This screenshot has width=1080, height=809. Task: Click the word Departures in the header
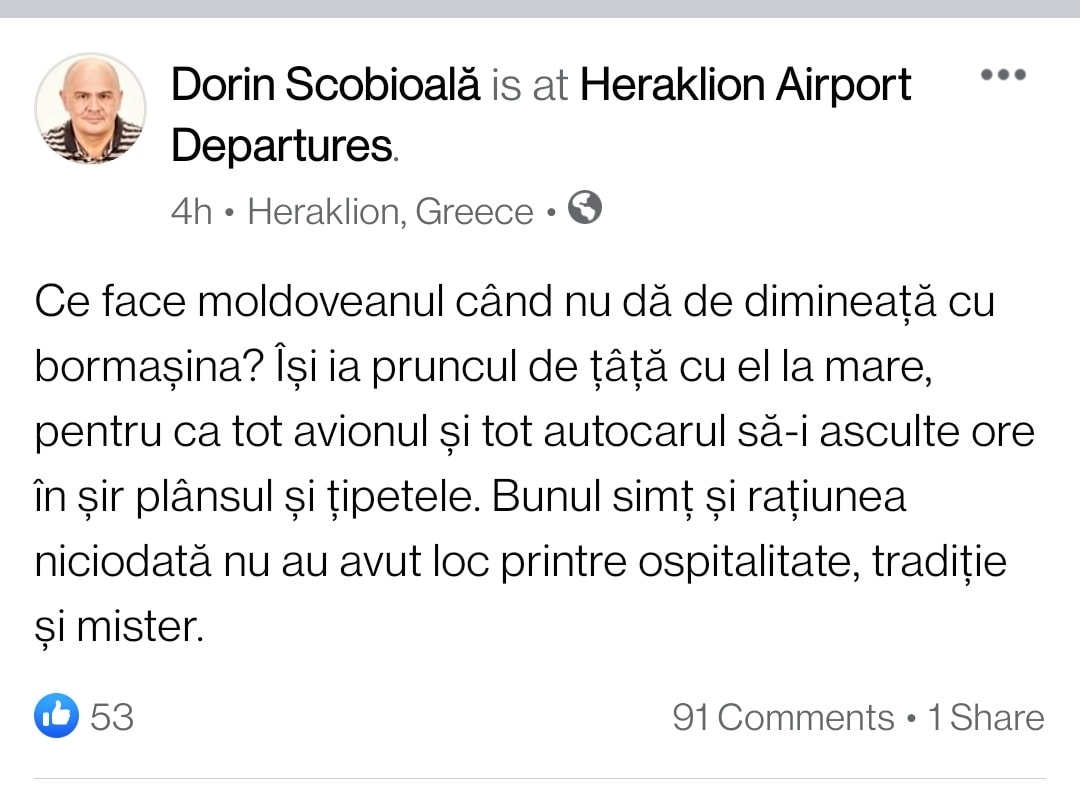pos(282,147)
